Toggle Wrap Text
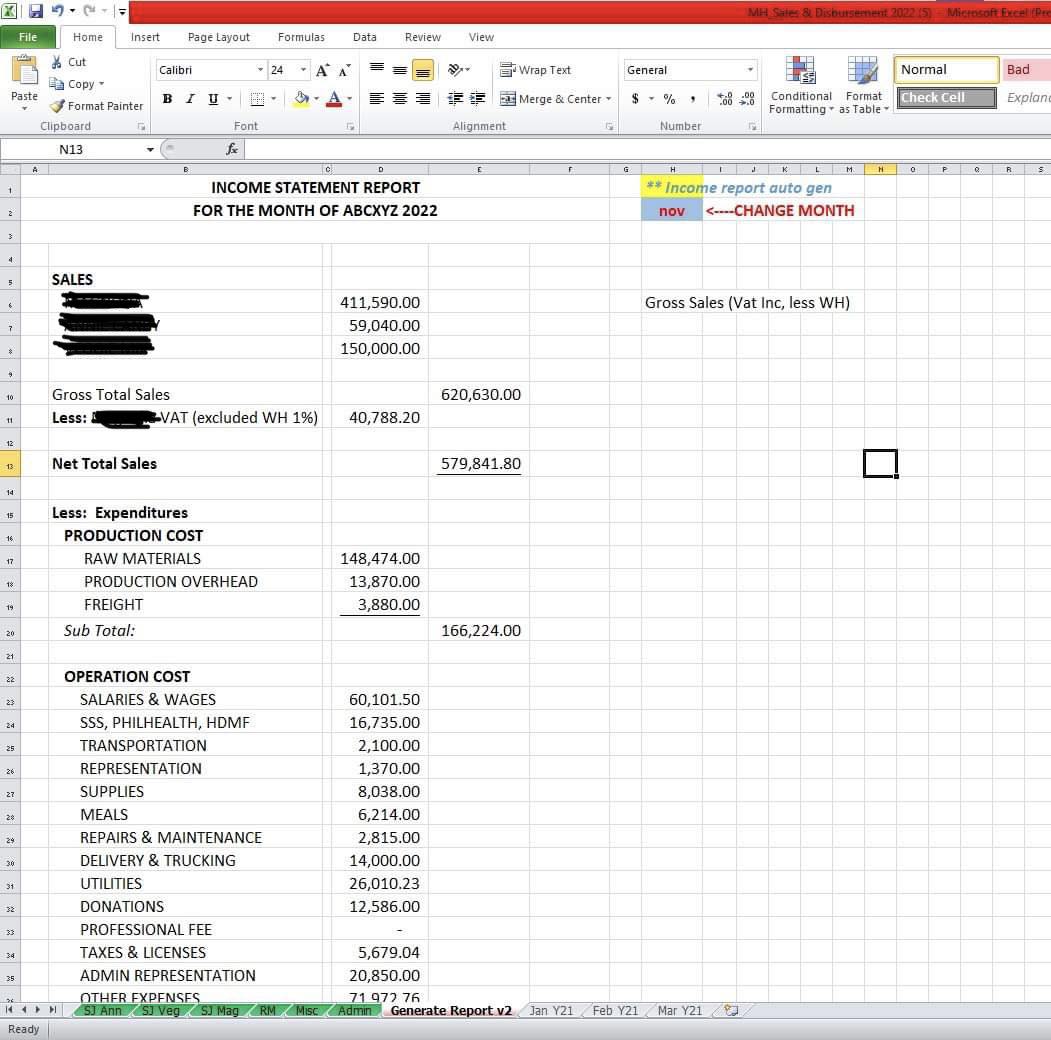 tap(536, 70)
